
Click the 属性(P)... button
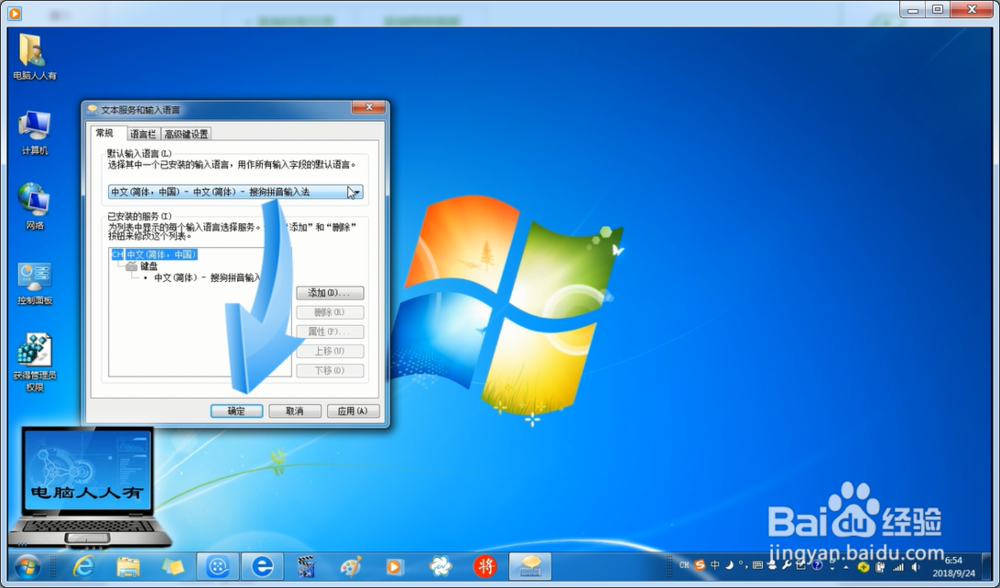[x=330, y=332]
